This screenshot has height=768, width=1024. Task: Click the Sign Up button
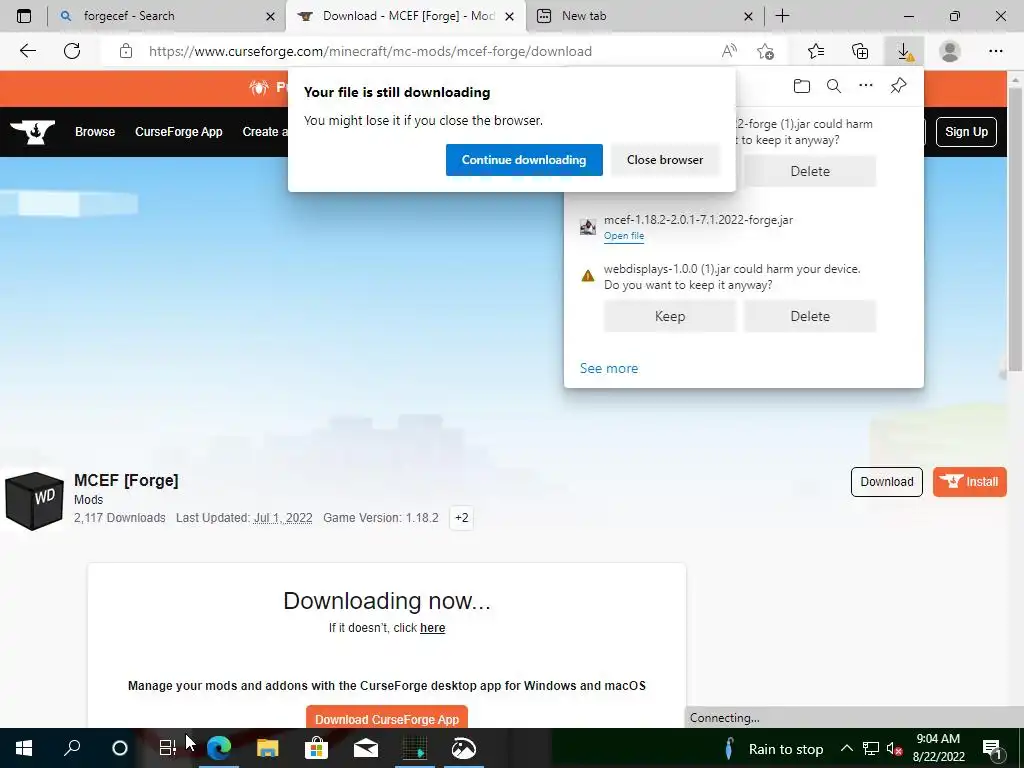pos(966,132)
